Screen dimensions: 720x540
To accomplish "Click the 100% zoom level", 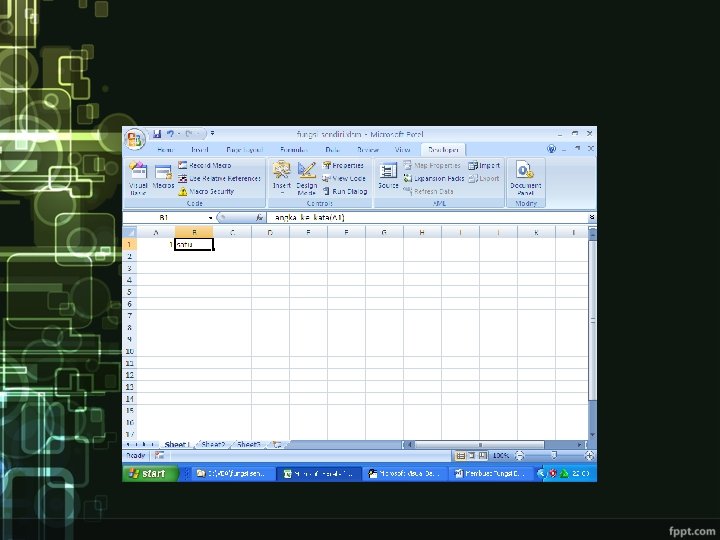I will tap(501, 456).
